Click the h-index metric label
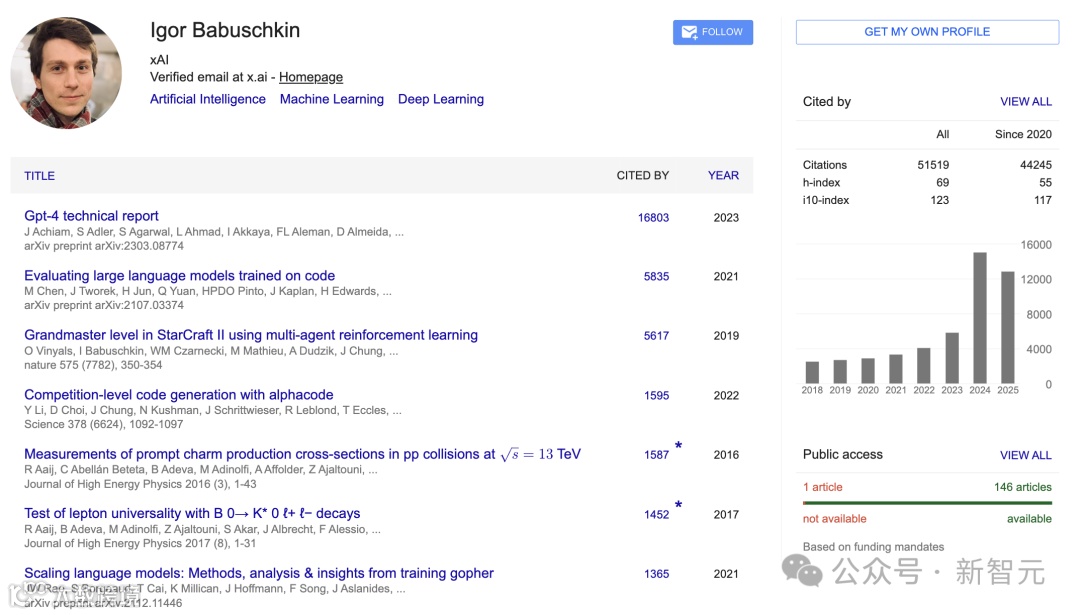The height and width of the screenshot is (615, 1080). click(821, 183)
